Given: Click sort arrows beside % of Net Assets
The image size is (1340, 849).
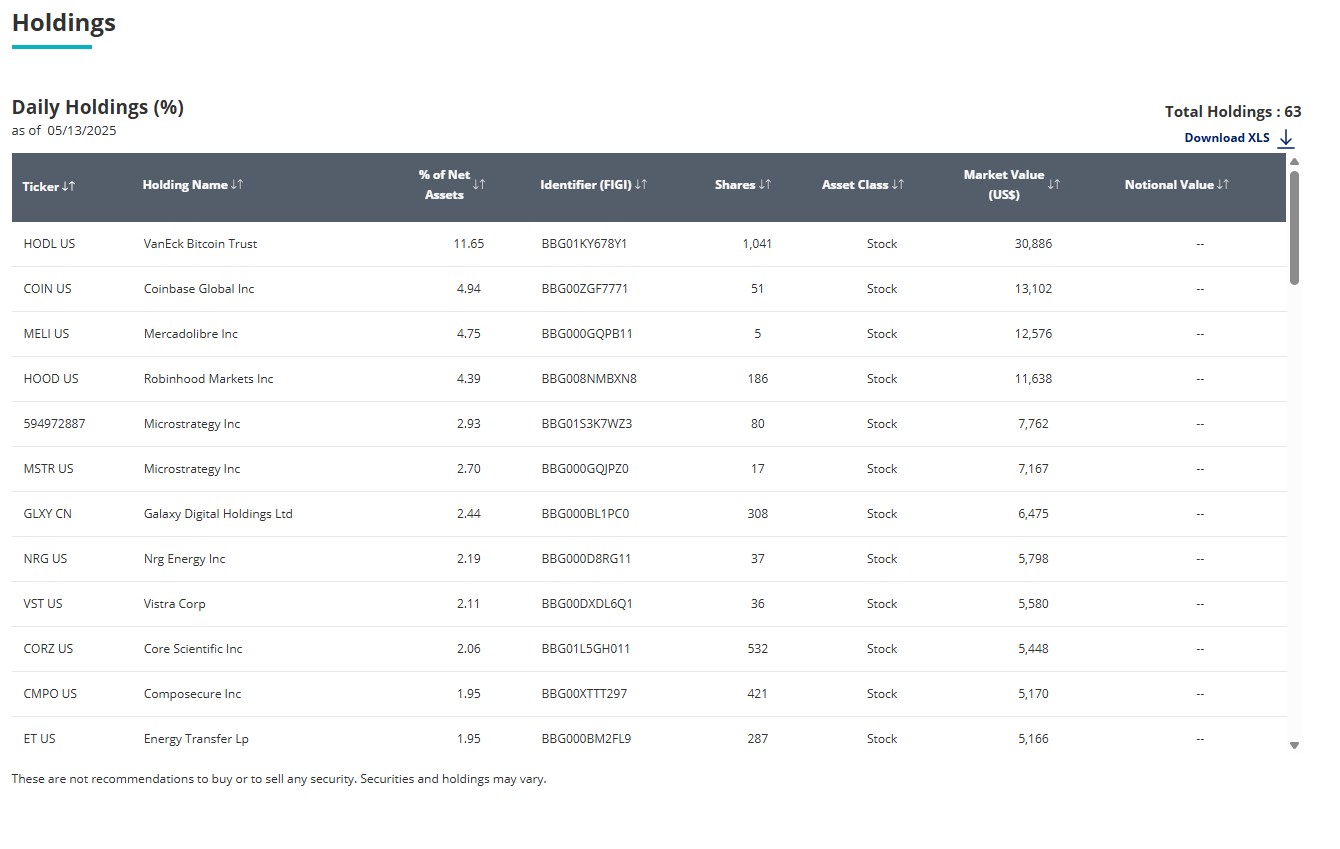Looking at the screenshot, I should (479, 185).
